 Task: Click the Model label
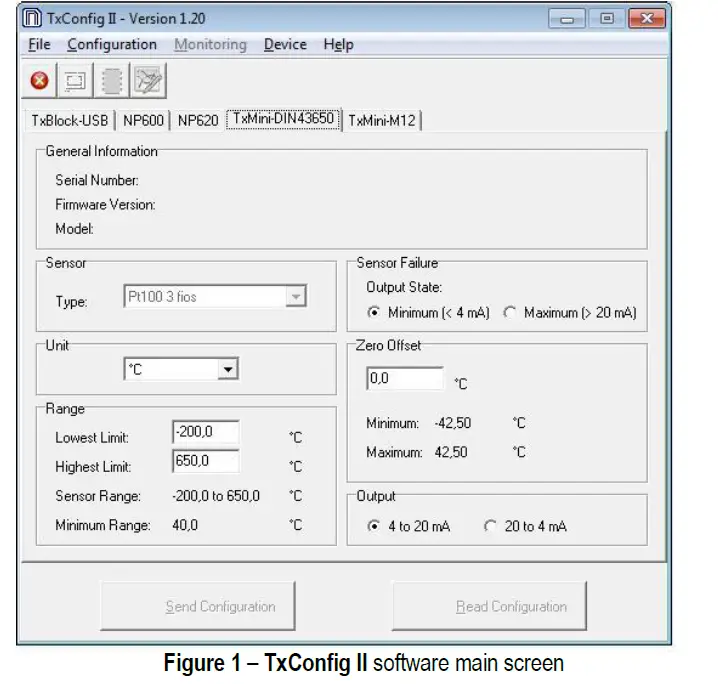coord(74,228)
